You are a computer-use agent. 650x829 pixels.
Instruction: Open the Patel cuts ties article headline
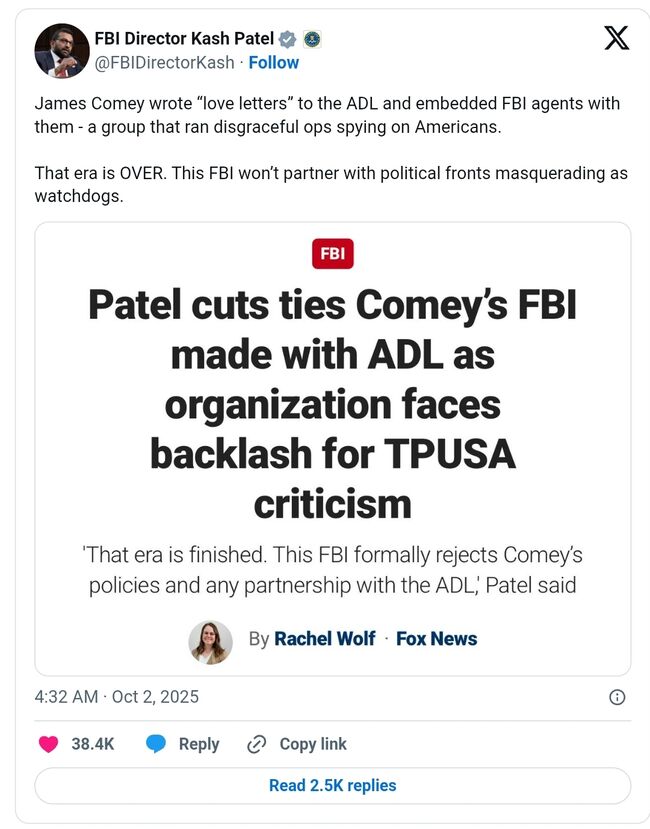click(333, 404)
